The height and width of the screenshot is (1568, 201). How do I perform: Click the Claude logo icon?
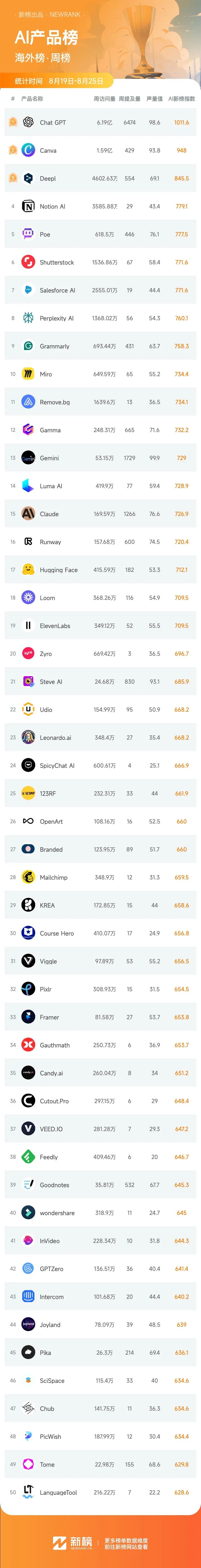[28, 514]
